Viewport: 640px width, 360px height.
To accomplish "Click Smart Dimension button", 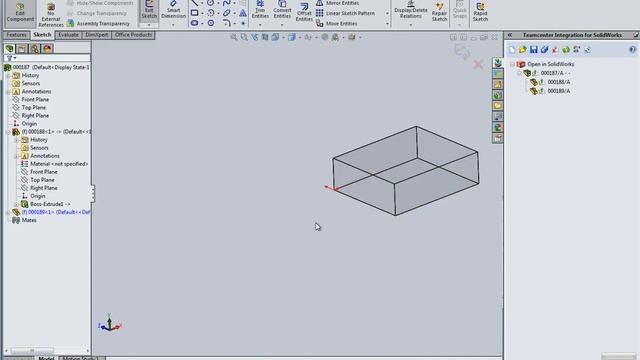I will (173, 10).
